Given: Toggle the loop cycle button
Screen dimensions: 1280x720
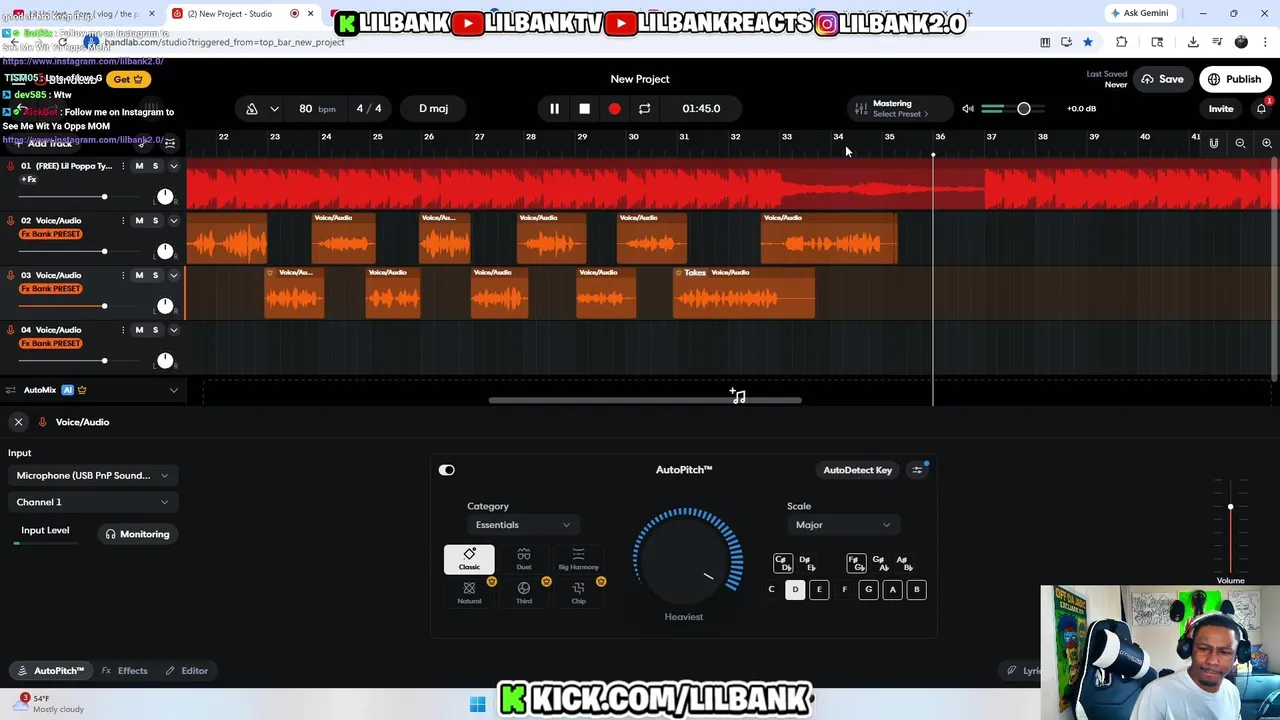Looking at the screenshot, I should [x=644, y=108].
